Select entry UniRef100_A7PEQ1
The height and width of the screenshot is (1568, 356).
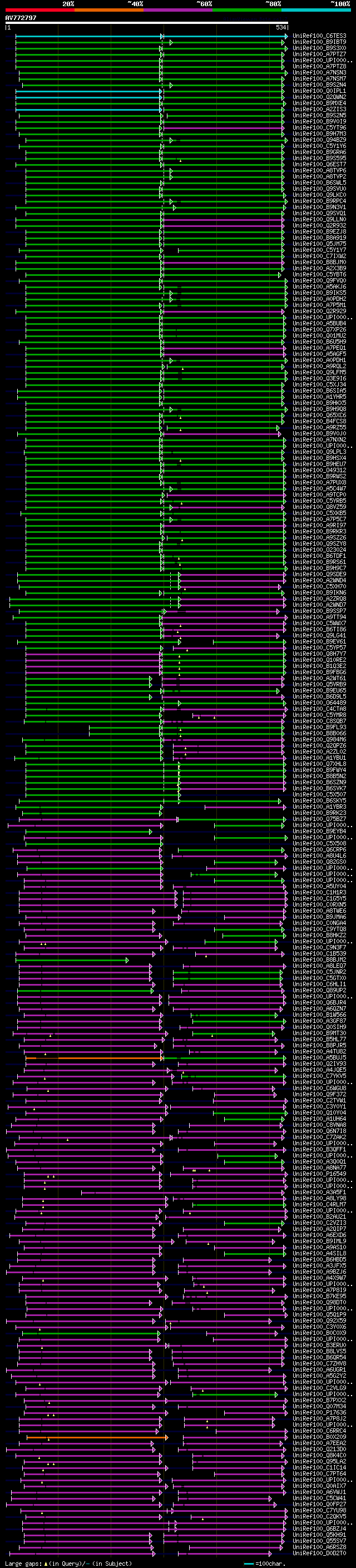(x=319, y=348)
